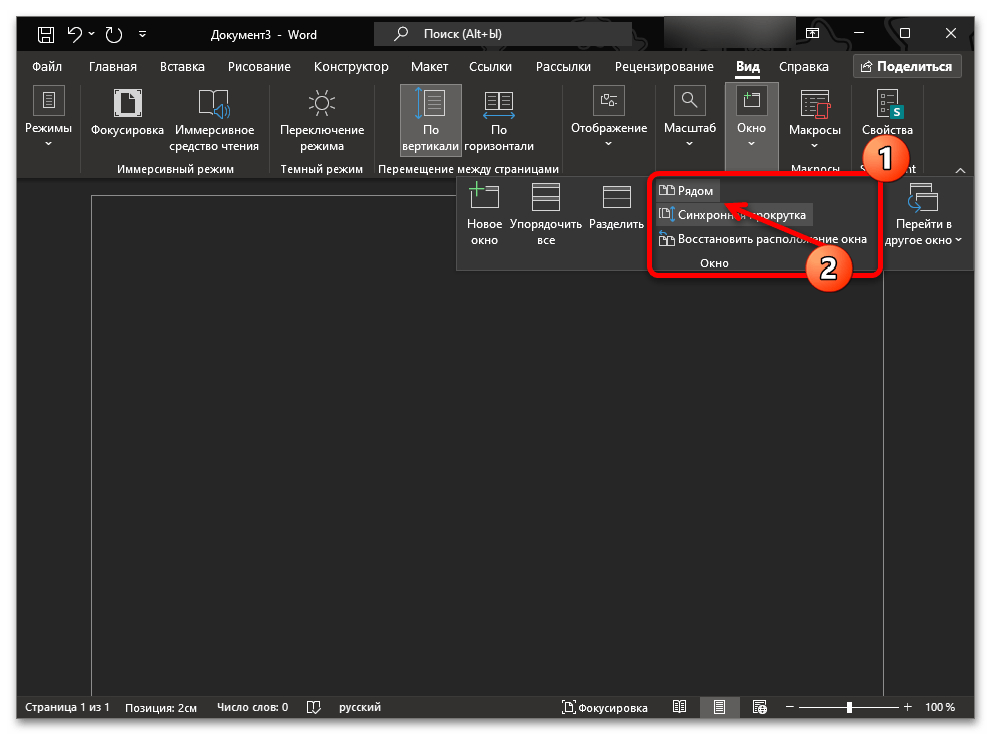Image resolution: width=991 pixels, height=735 pixels.
Task: Click the Save icon in title bar
Action: pos(46,35)
